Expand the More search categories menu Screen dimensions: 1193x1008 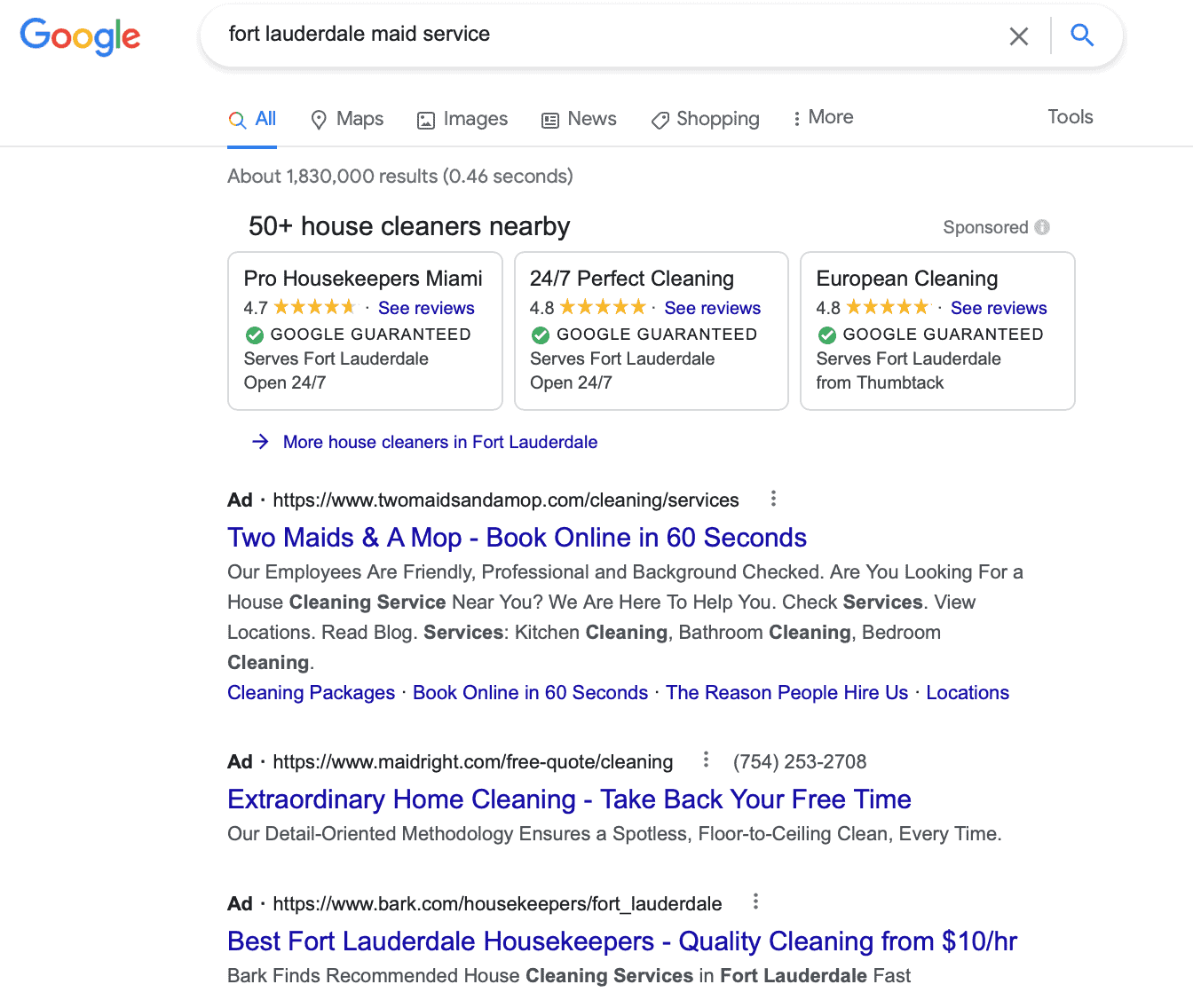point(823,118)
